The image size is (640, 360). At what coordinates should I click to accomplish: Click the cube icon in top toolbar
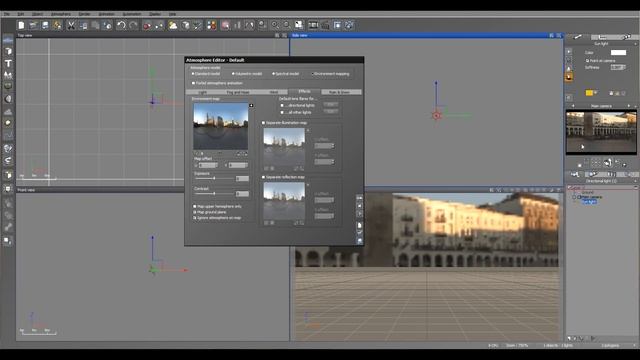(x=185, y=25)
